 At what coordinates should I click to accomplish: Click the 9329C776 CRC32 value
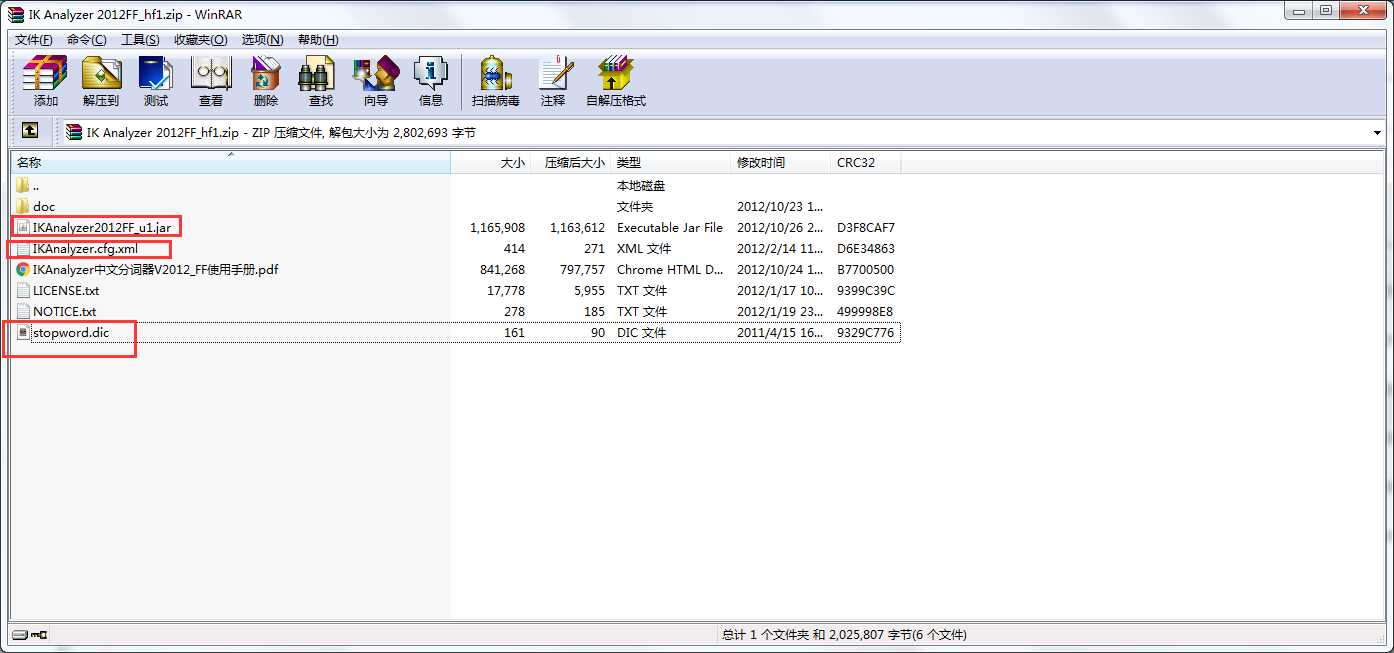(x=866, y=333)
